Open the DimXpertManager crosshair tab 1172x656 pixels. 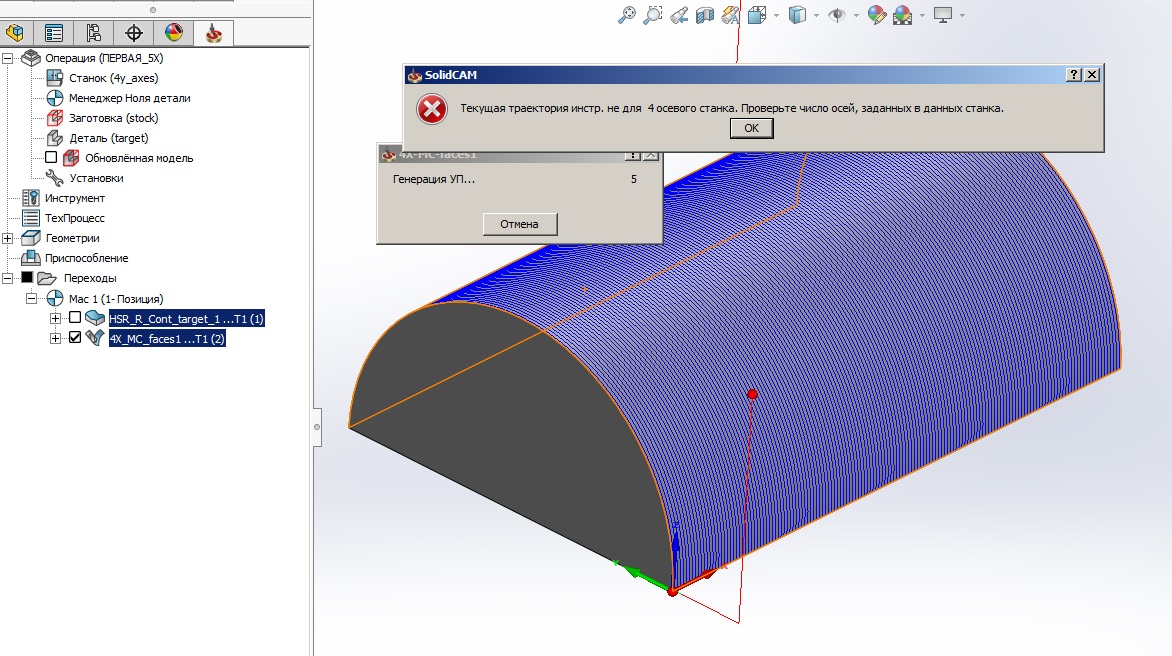pos(134,33)
